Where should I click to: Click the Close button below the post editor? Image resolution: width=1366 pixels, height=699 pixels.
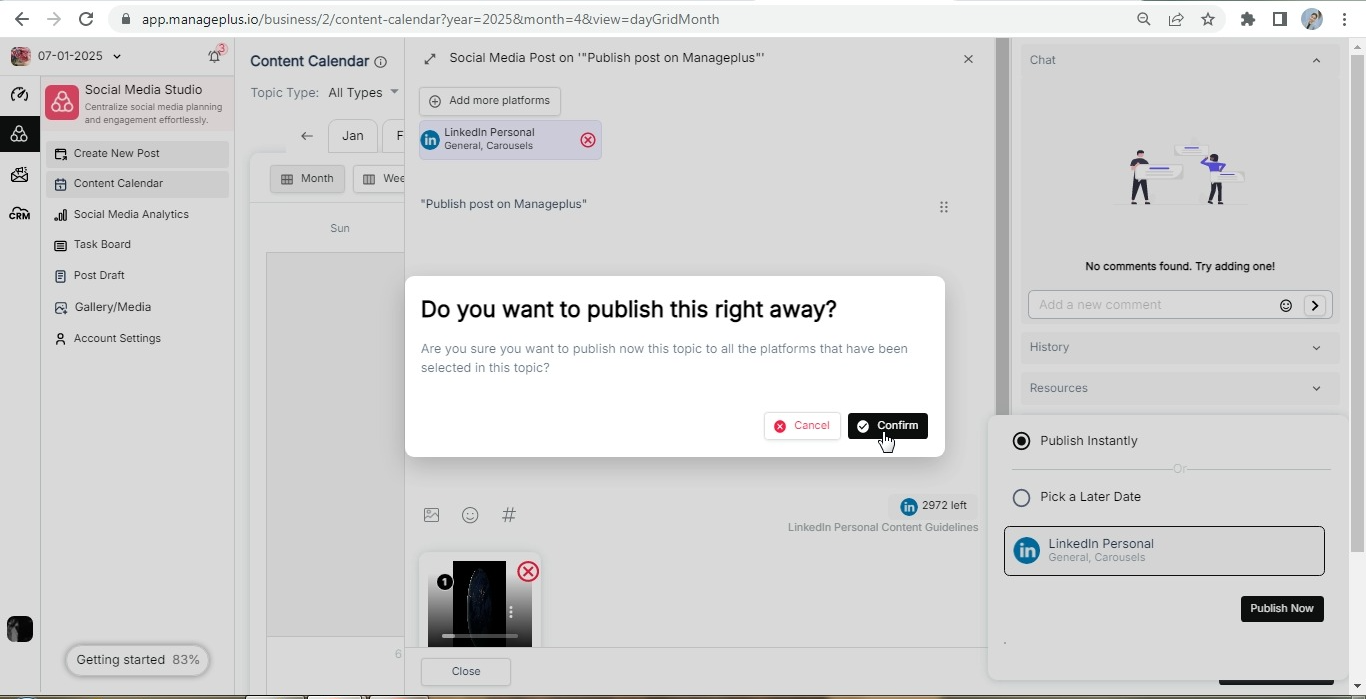(466, 672)
